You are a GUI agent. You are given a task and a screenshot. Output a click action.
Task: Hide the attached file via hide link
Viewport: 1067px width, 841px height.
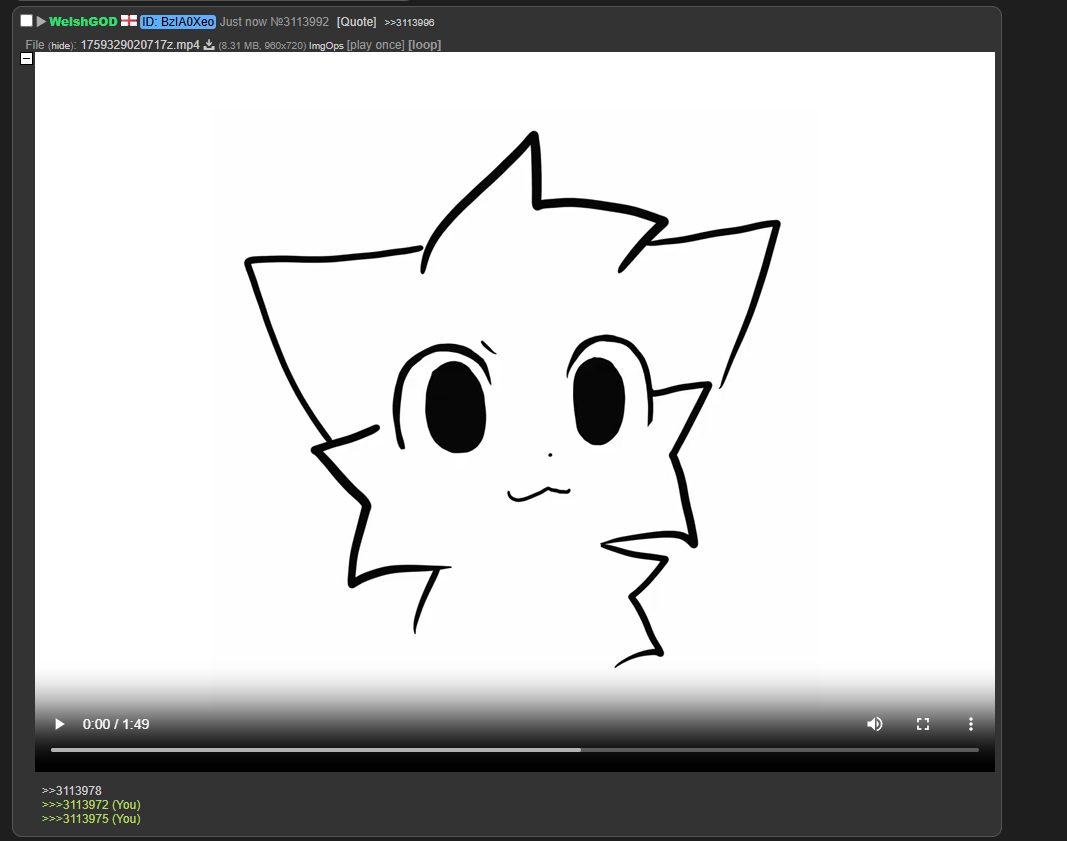click(61, 46)
